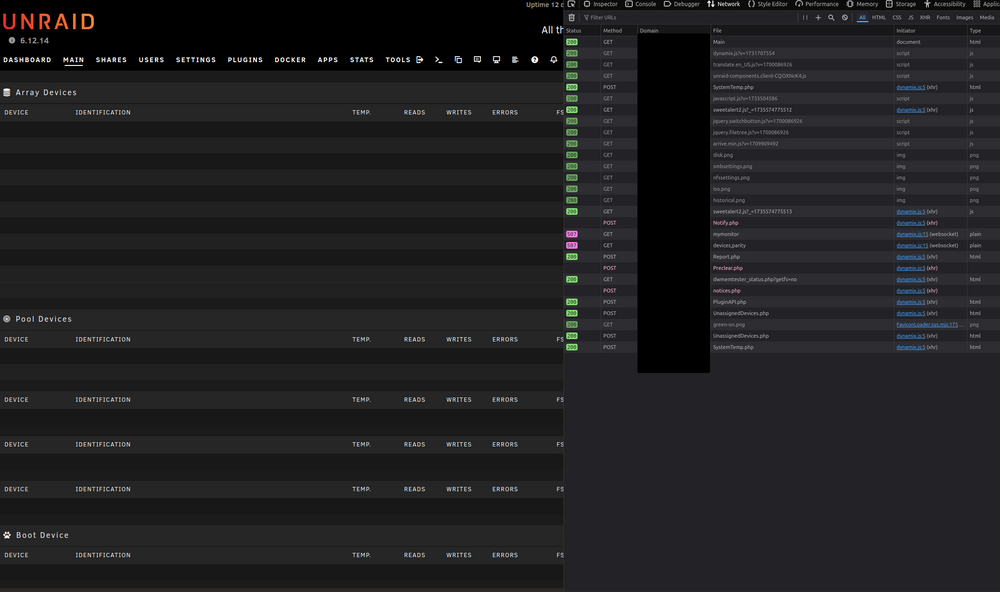Click the system info monitor icon

coord(496,60)
